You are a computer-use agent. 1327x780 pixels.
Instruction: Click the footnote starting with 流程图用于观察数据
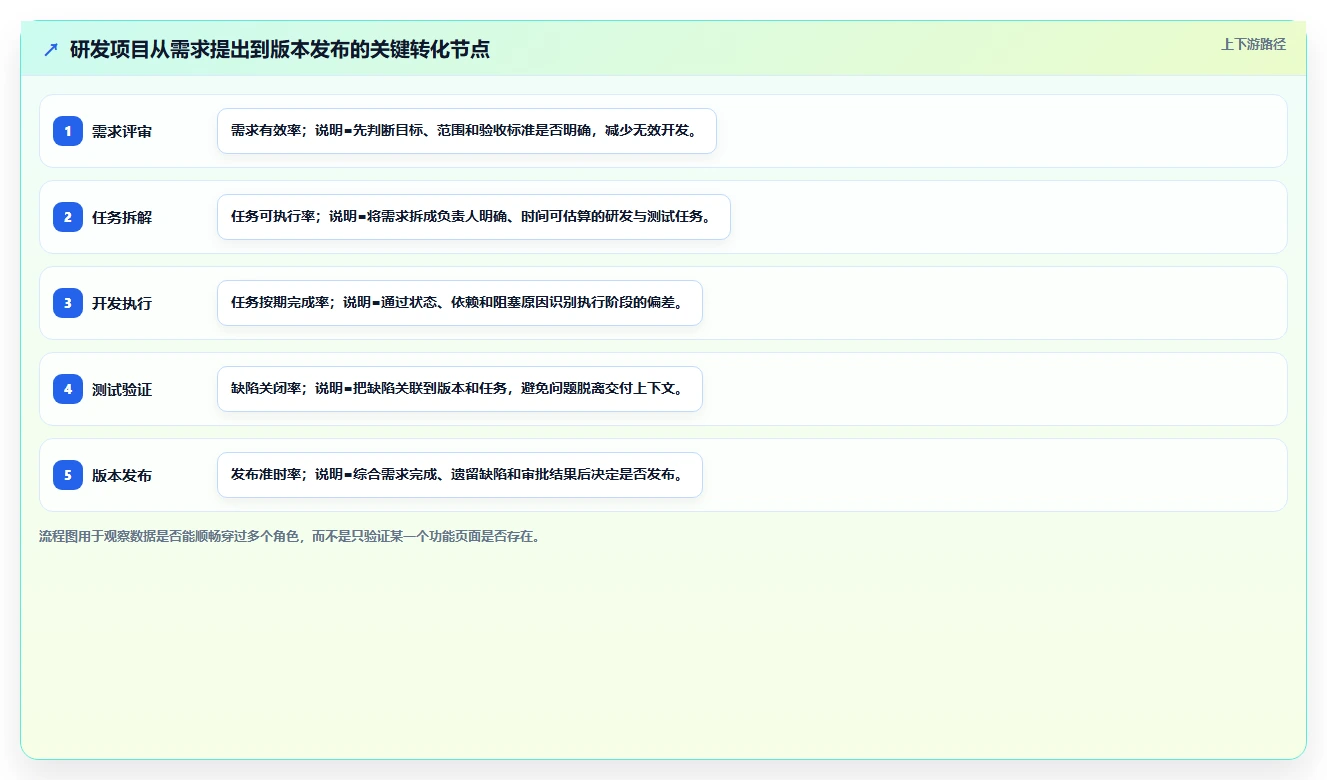[x=290, y=536]
